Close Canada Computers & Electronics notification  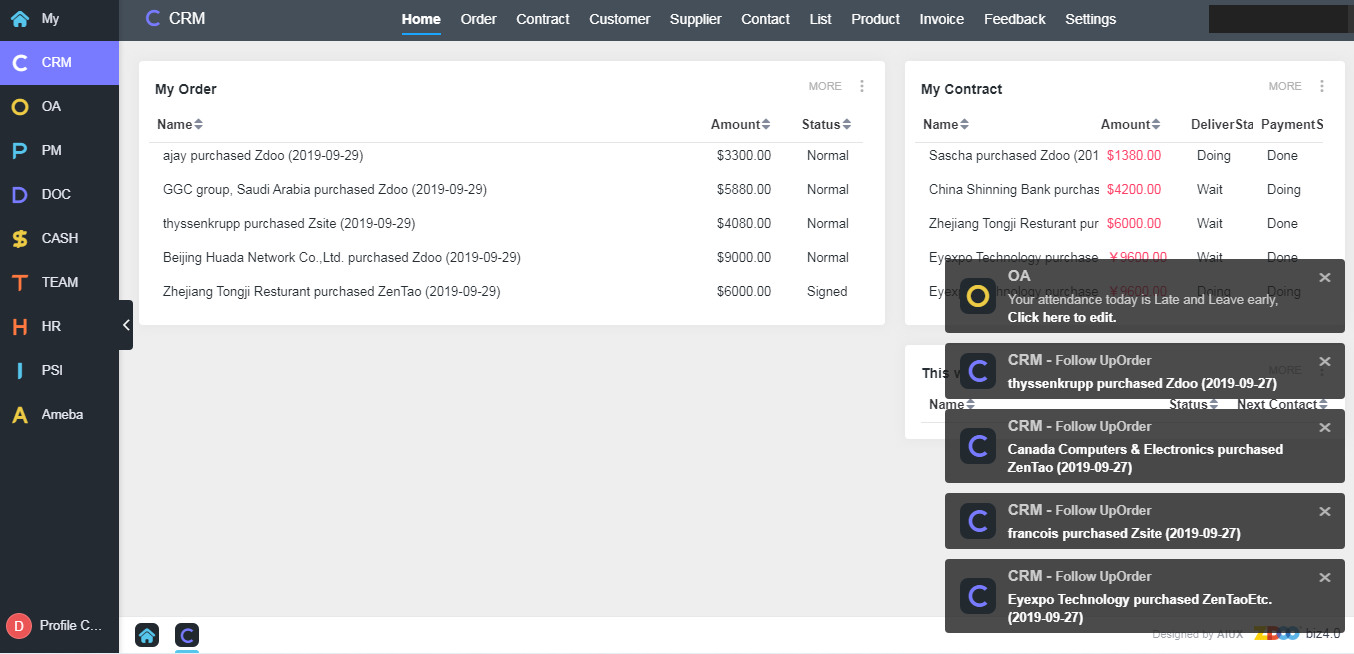pyautogui.click(x=1325, y=427)
